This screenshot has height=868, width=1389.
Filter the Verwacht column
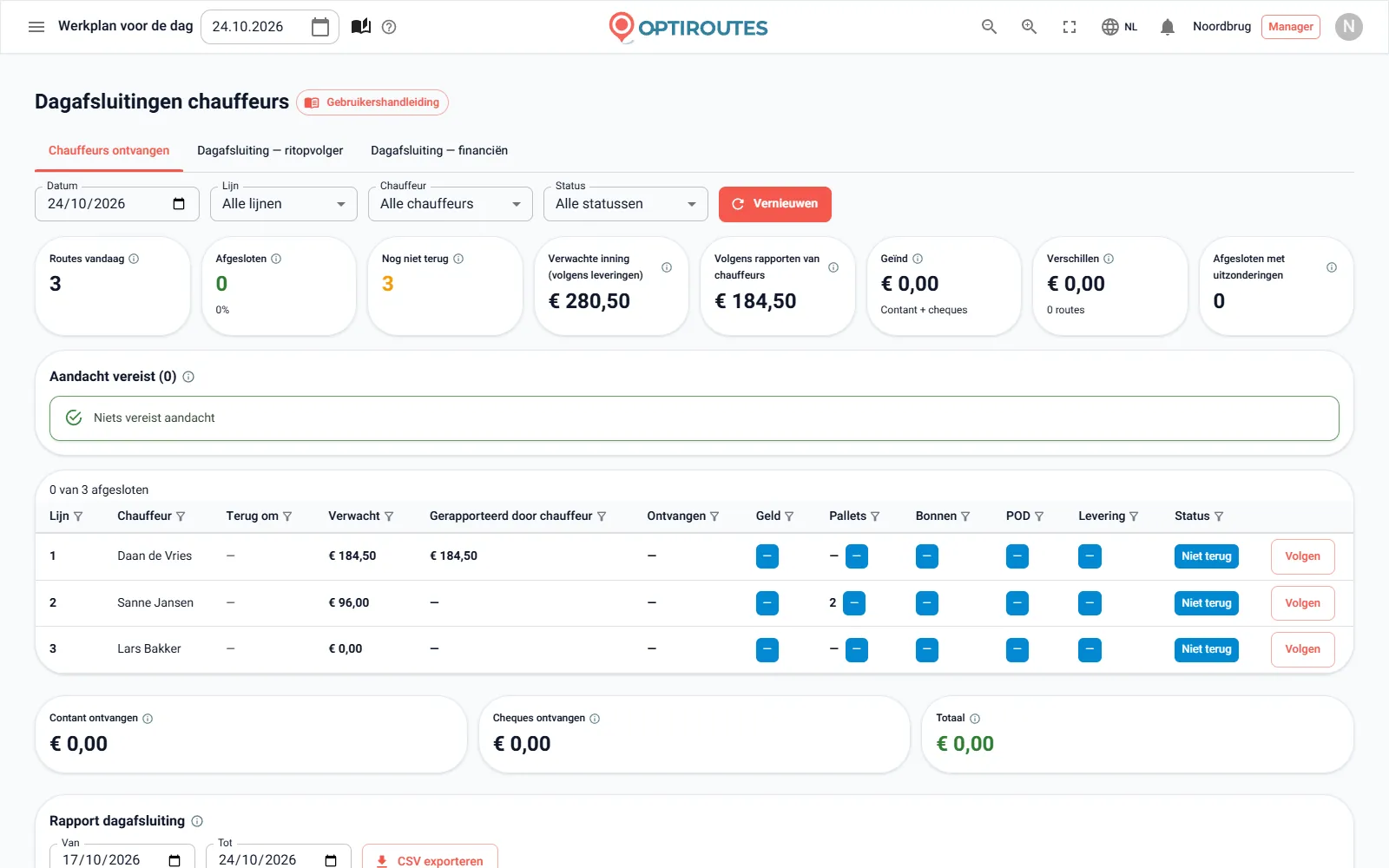389,516
